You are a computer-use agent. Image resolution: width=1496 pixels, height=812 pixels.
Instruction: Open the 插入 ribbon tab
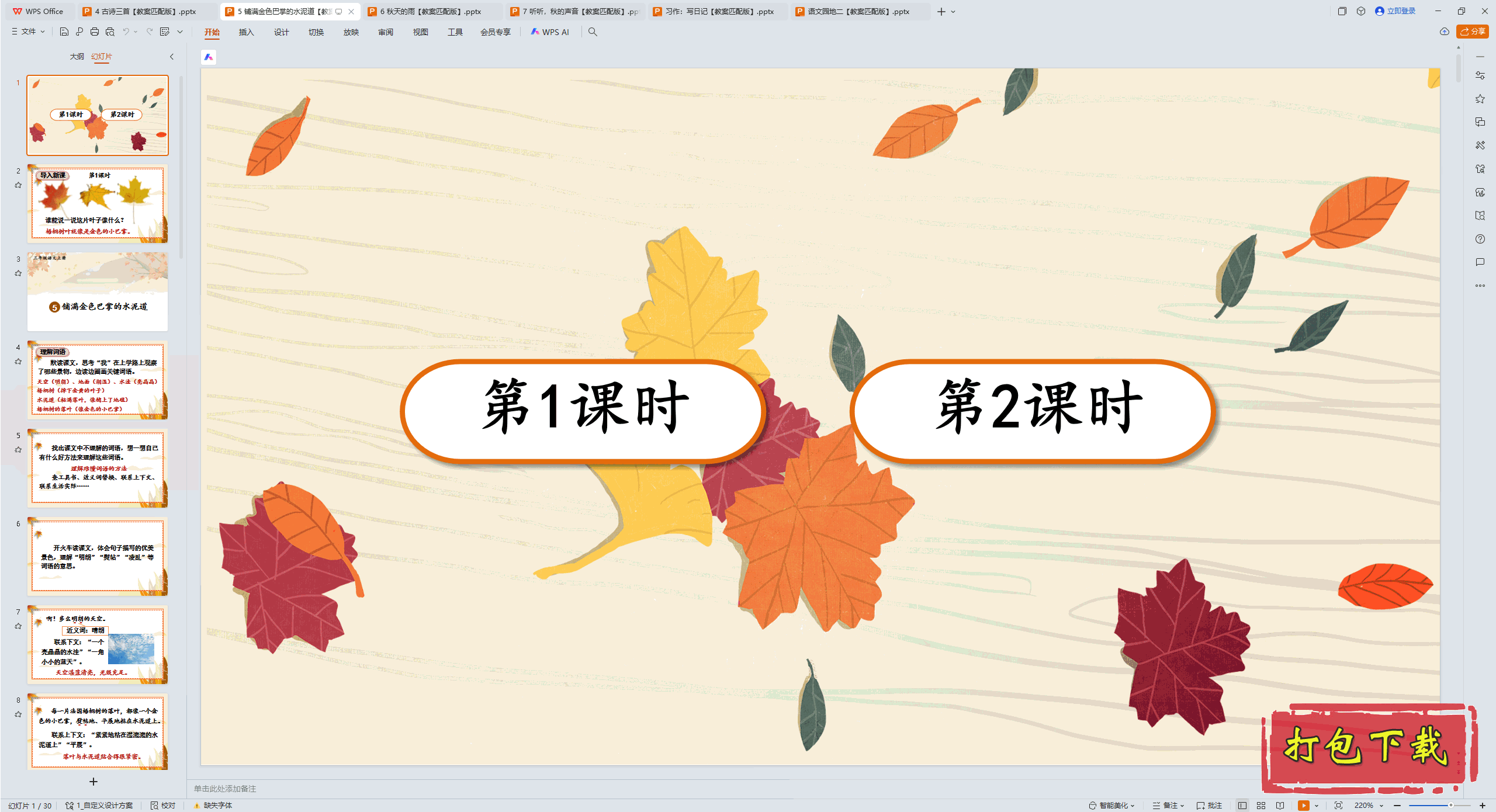[x=246, y=32]
